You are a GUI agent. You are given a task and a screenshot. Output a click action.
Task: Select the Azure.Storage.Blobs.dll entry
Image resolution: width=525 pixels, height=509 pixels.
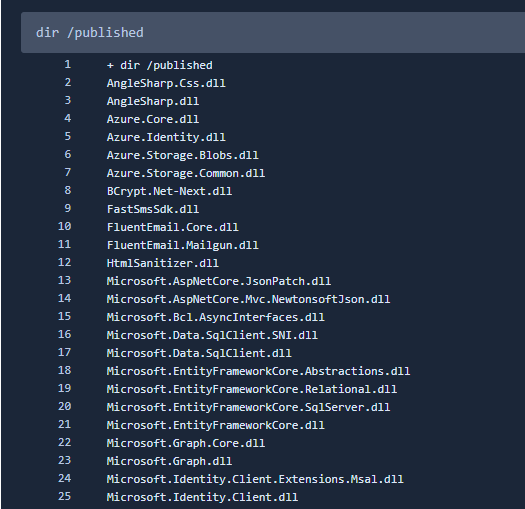pos(182,155)
